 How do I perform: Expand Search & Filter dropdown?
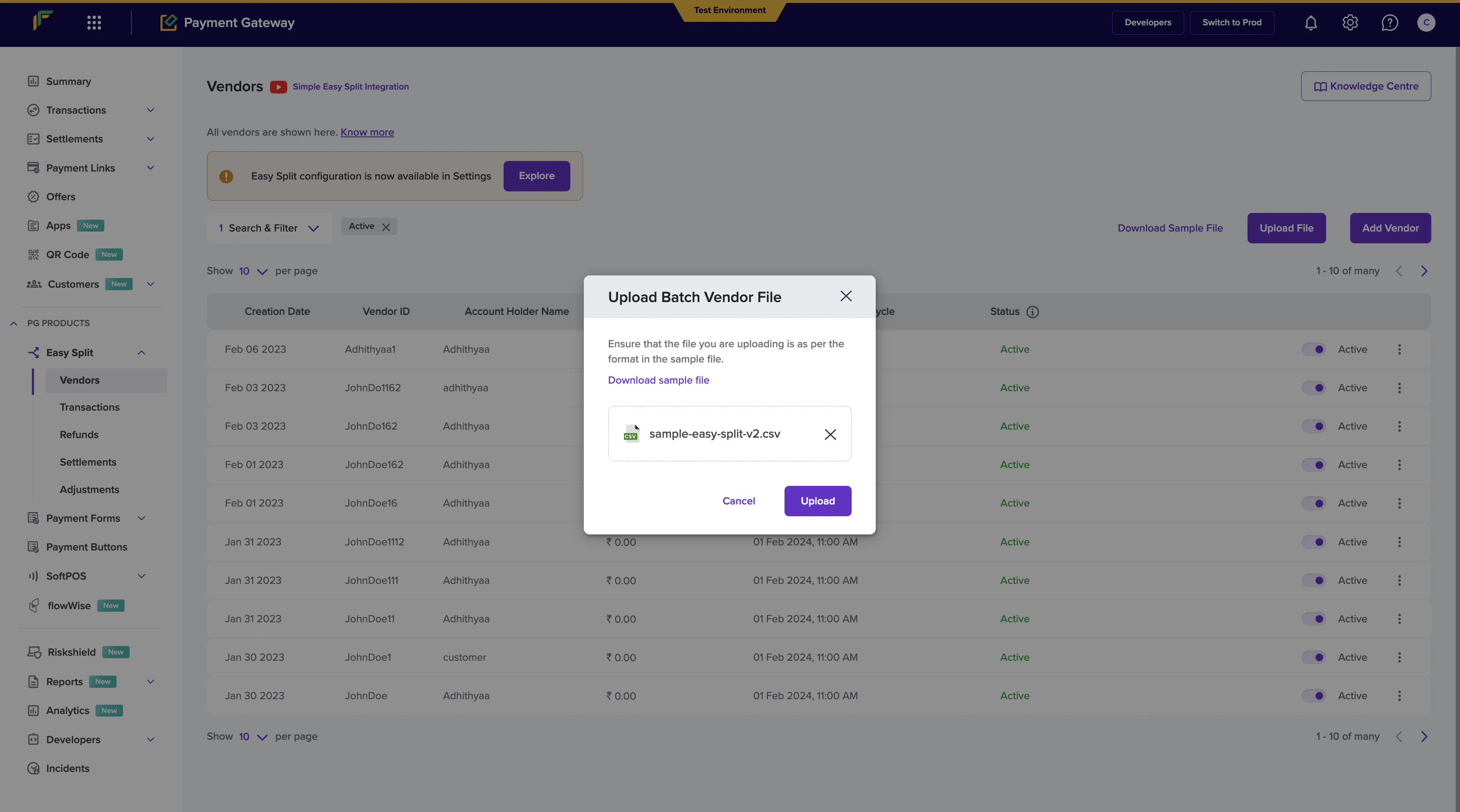[x=269, y=229]
